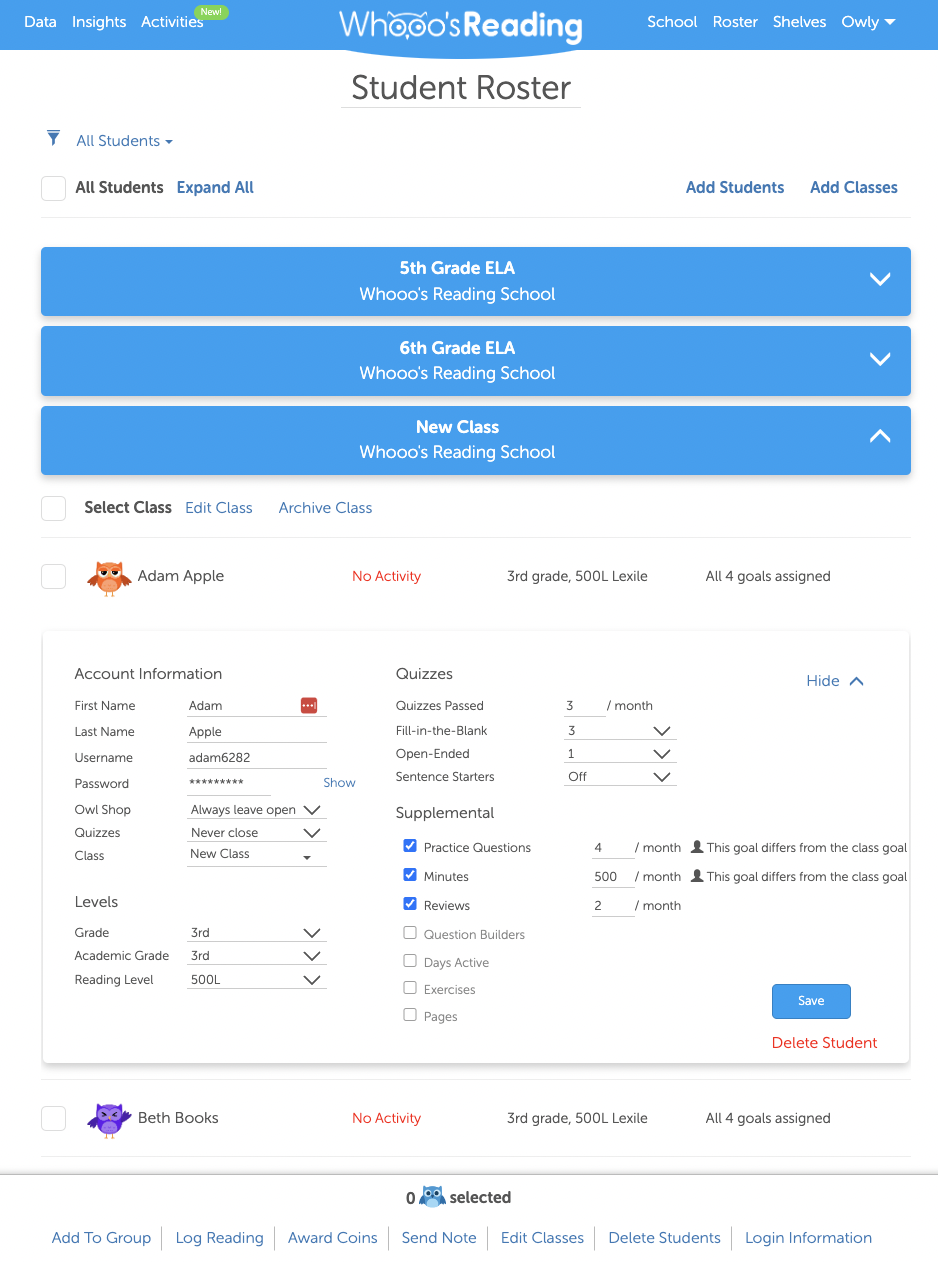This screenshot has height=1262, width=938.
Task: Click Login Information in bottom bar
Action: (x=808, y=1238)
